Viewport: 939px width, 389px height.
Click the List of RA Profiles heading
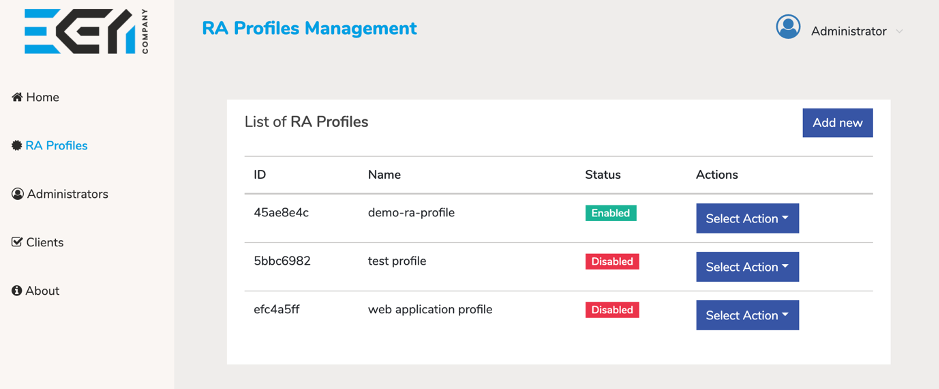(x=306, y=122)
